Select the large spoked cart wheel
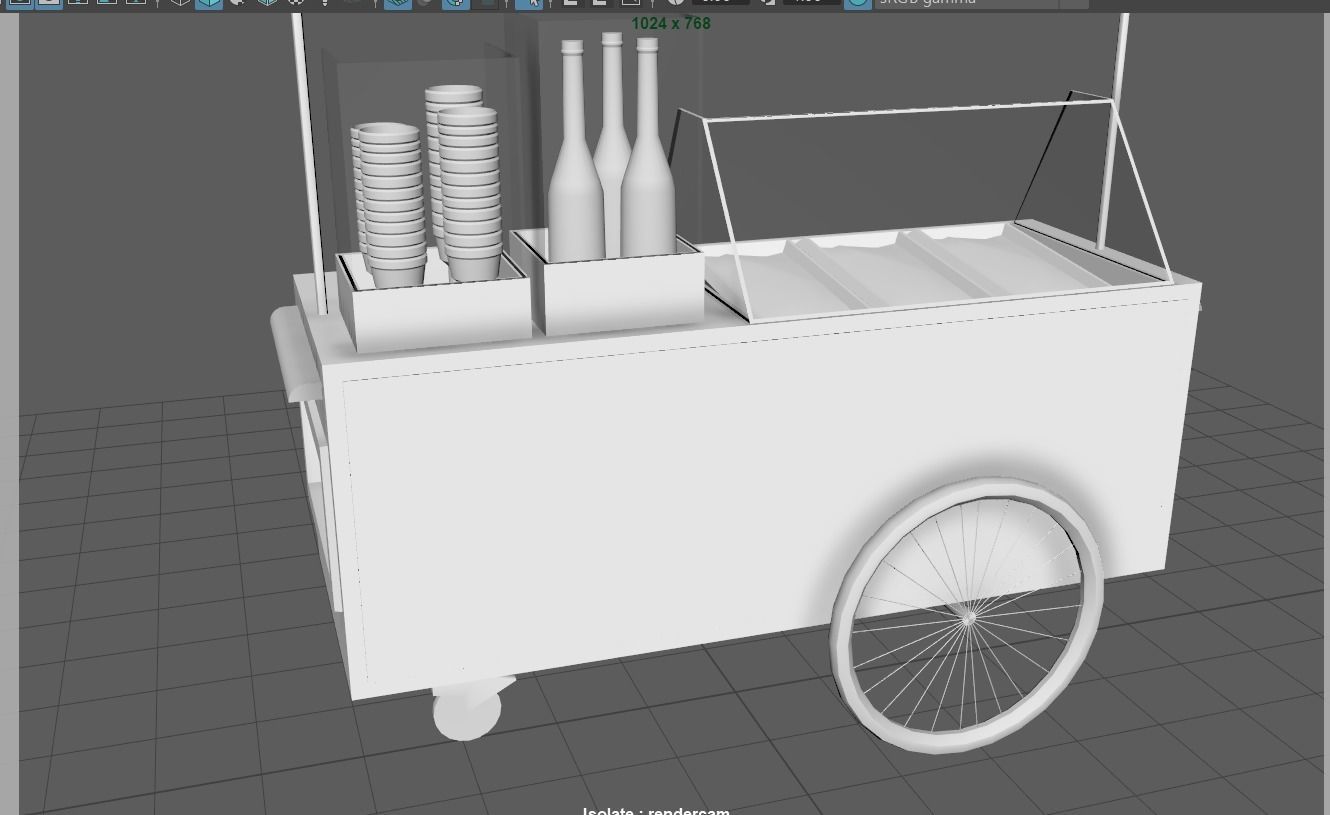The image size is (1330, 815). 966,615
